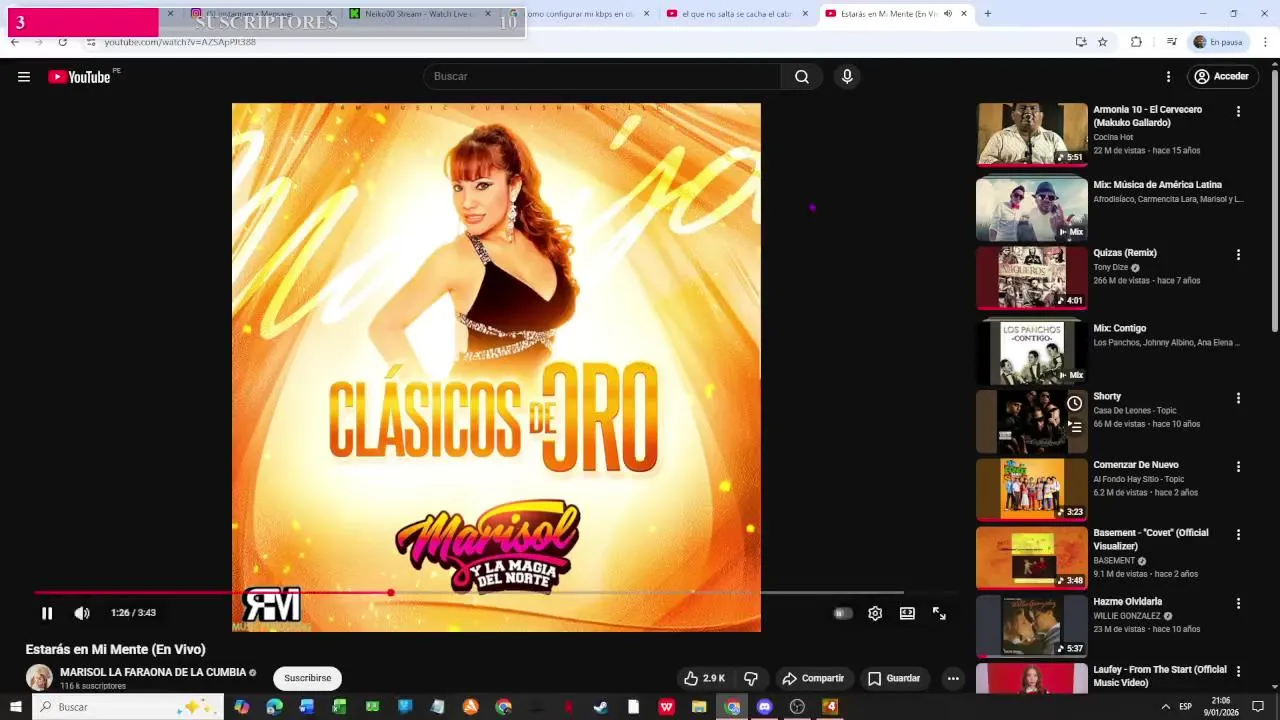Reload the page
1280x720 pixels.
pos(62,42)
